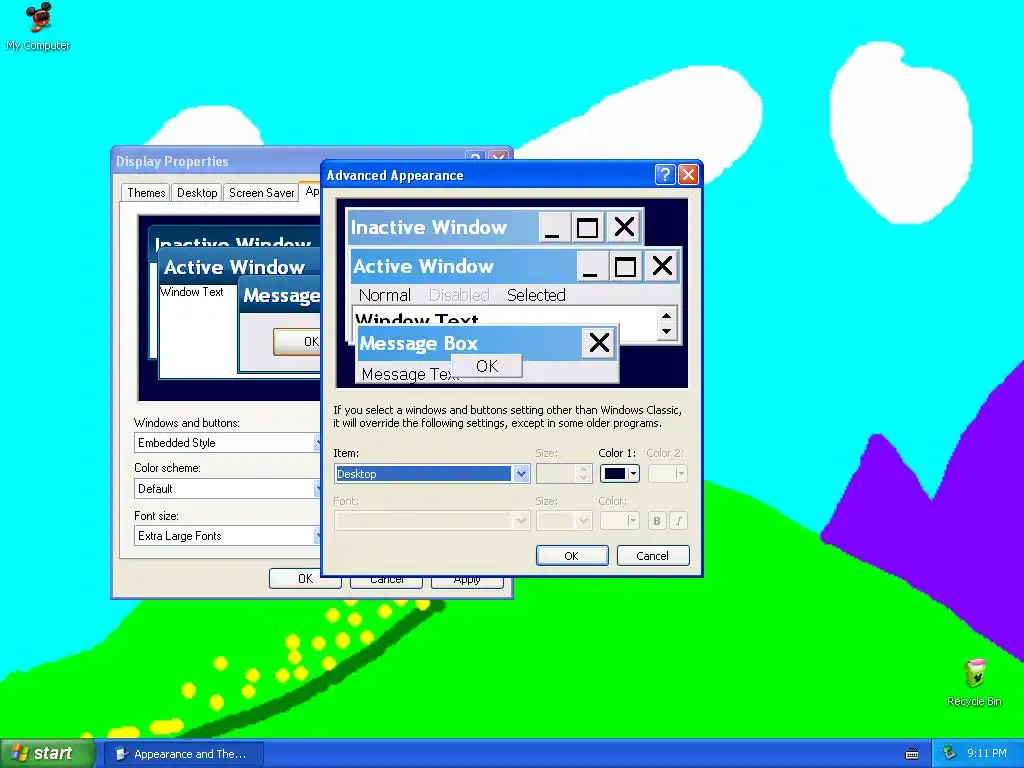
Task: Click the Active Window preview minimize icon
Action: pos(591,266)
